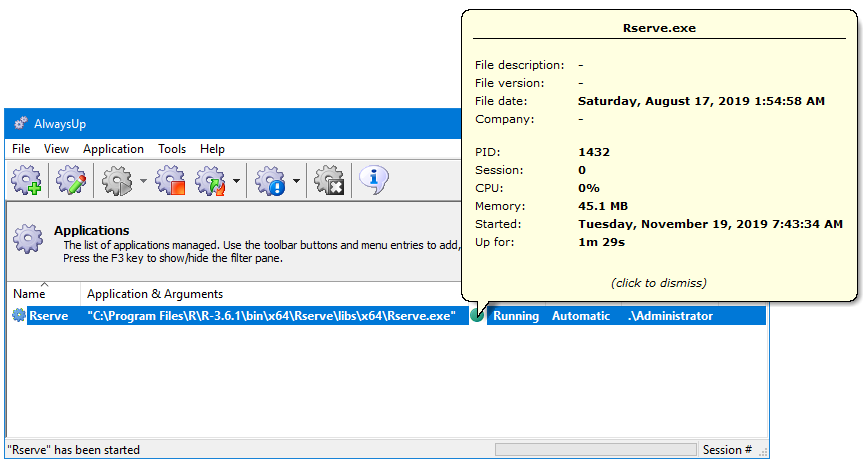This screenshot has width=868, height=463.
Task: Open the Restart Application dropdown arrow
Action: click(236, 181)
